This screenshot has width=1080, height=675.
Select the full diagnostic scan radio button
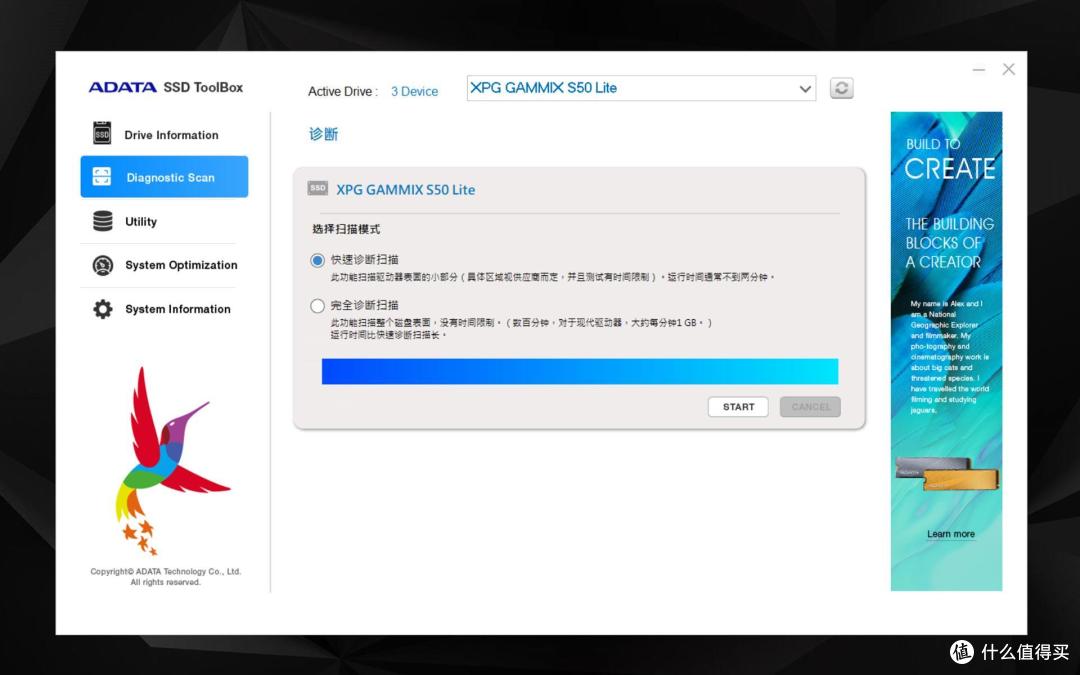tap(317, 306)
